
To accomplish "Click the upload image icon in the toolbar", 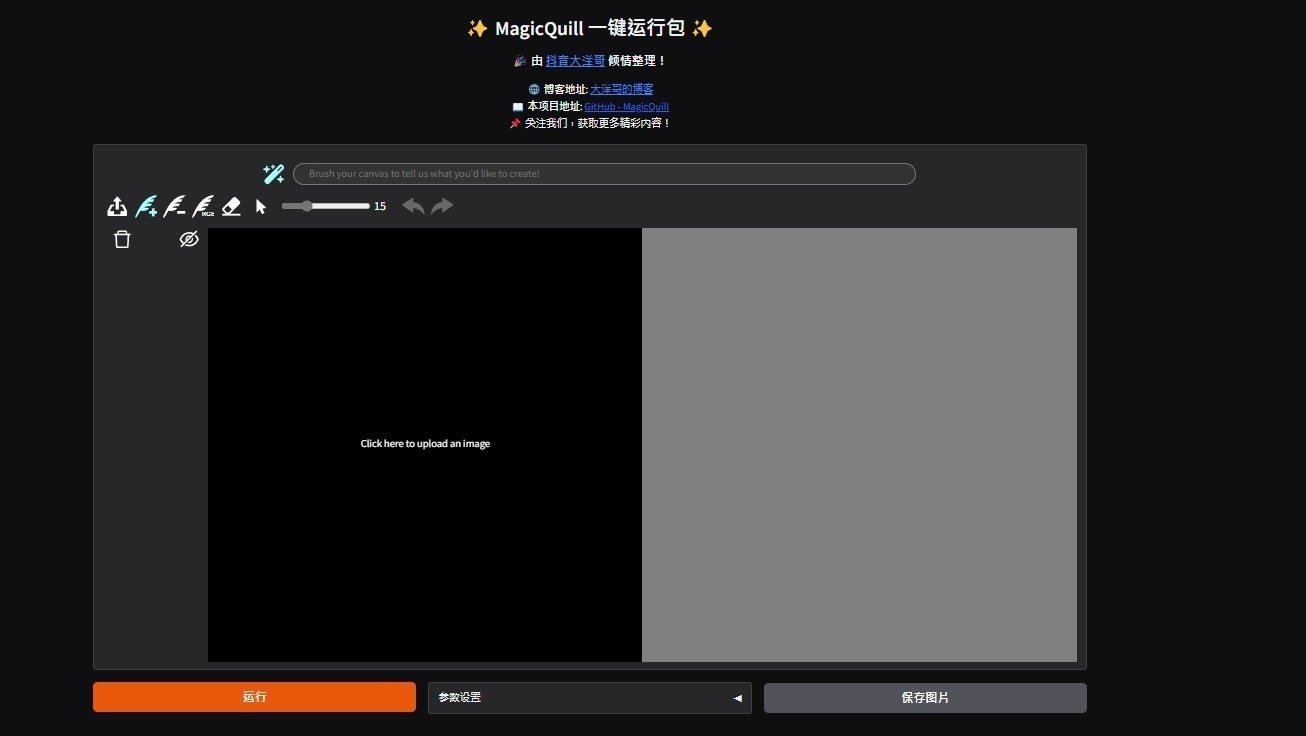I will pyautogui.click(x=117, y=206).
